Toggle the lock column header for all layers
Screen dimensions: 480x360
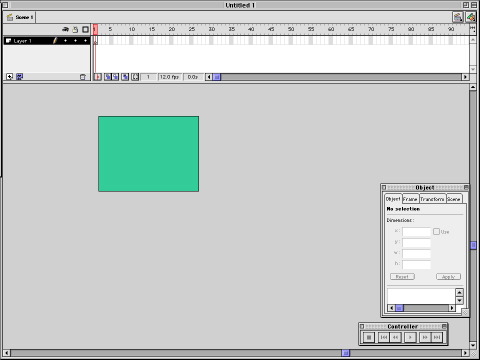pos(75,29)
